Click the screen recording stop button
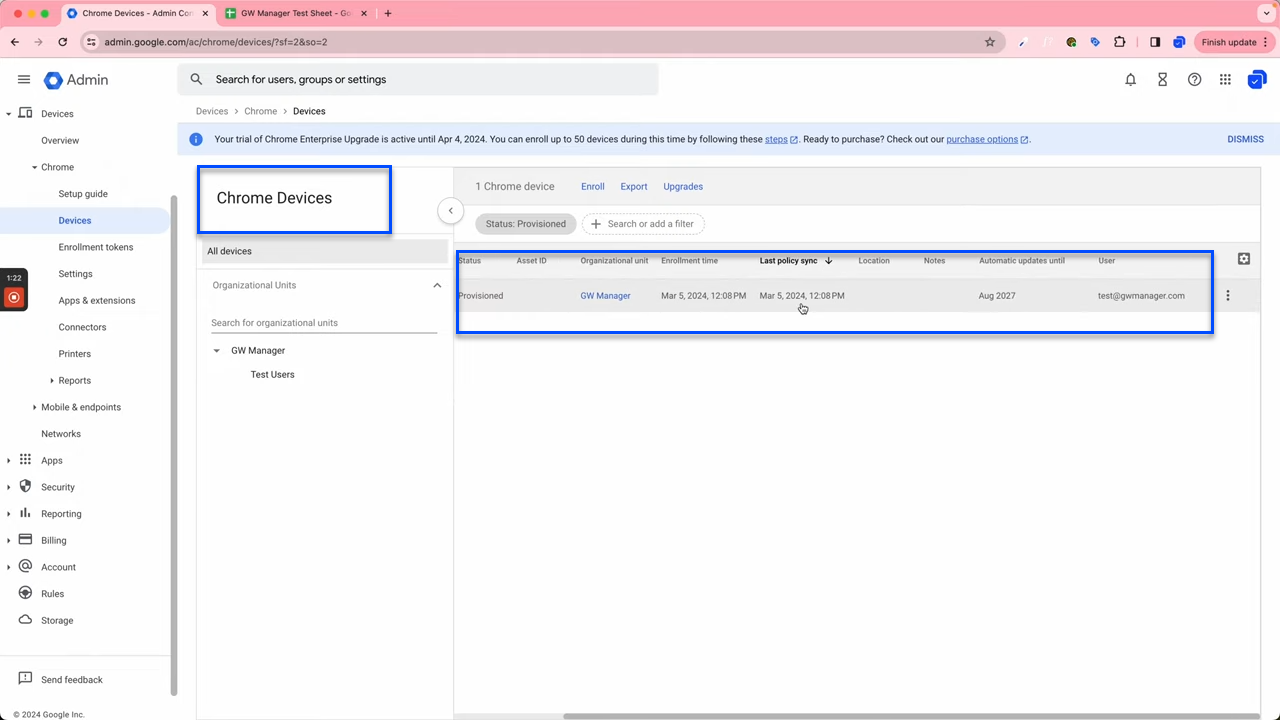The width and height of the screenshot is (1280, 720). 14,297
